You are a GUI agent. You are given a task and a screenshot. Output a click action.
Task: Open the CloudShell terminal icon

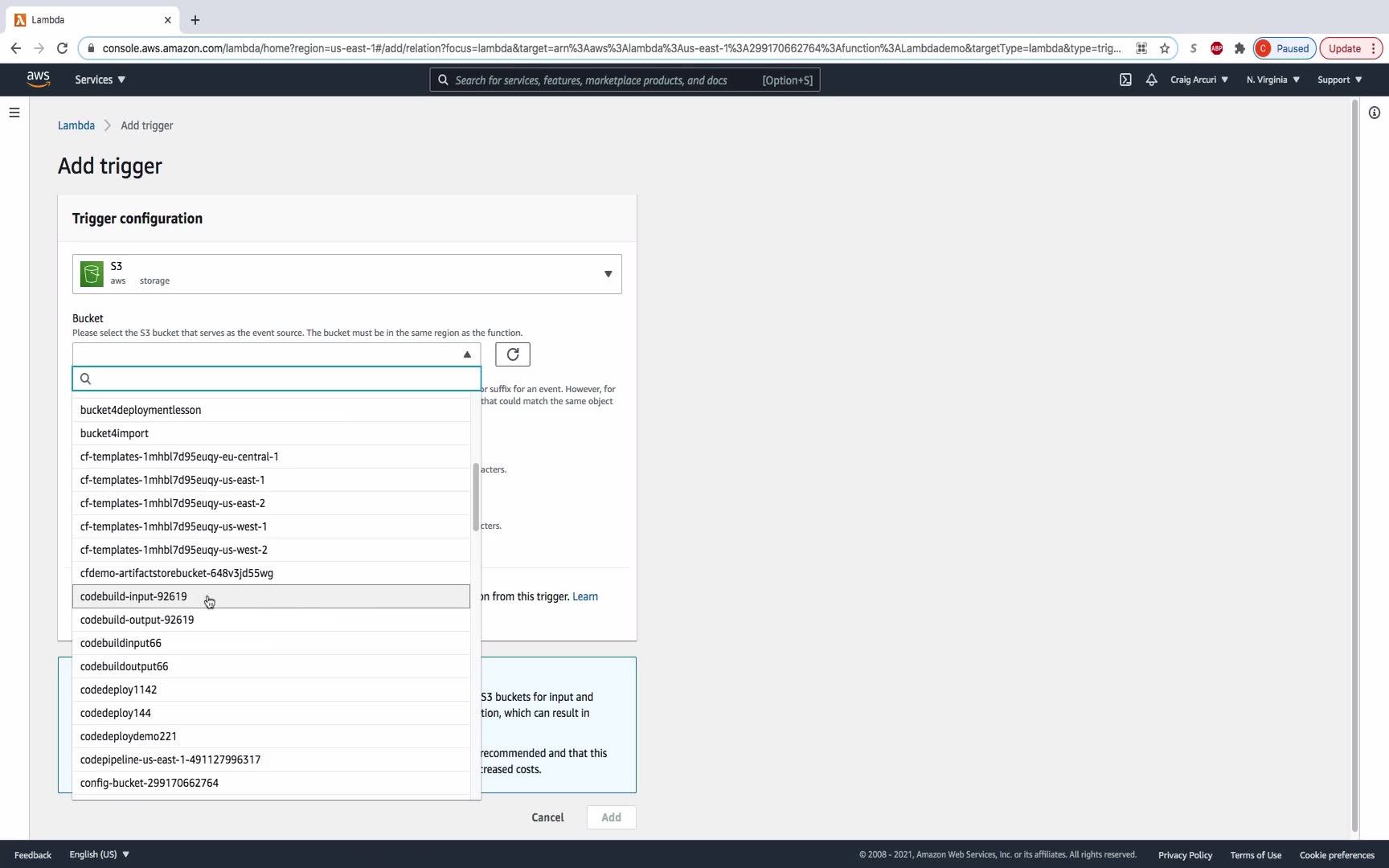click(1125, 80)
